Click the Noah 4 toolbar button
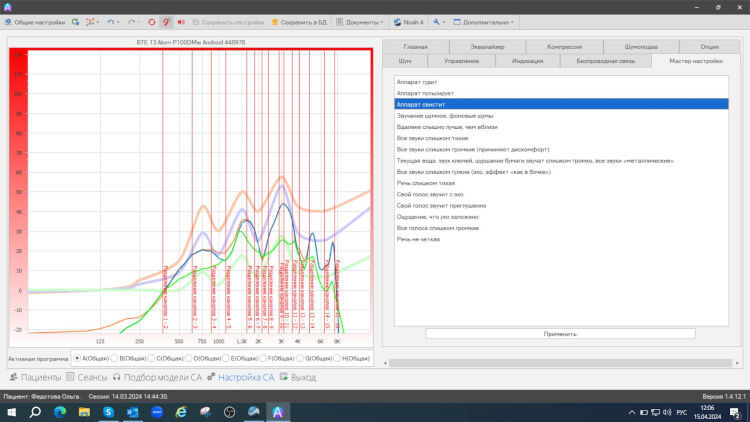The width and height of the screenshot is (750, 422). click(x=408, y=22)
